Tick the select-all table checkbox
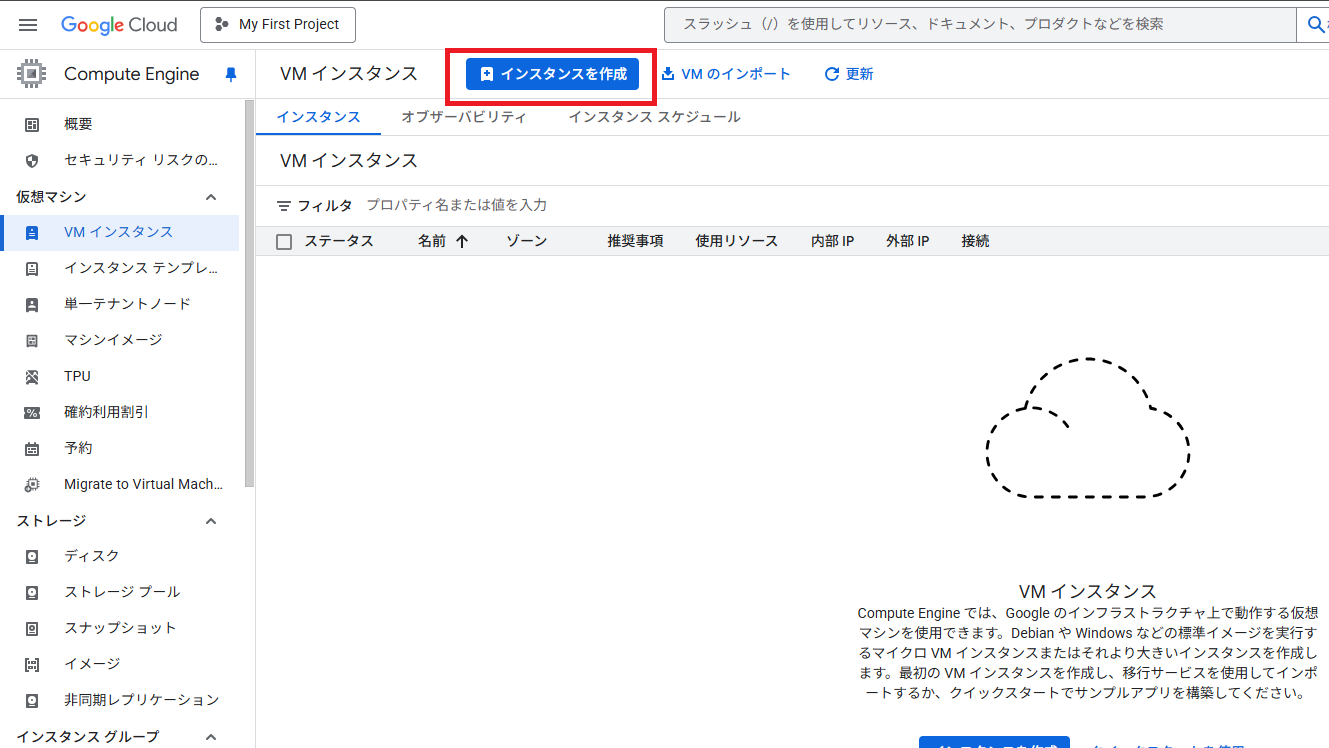 [x=284, y=242]
